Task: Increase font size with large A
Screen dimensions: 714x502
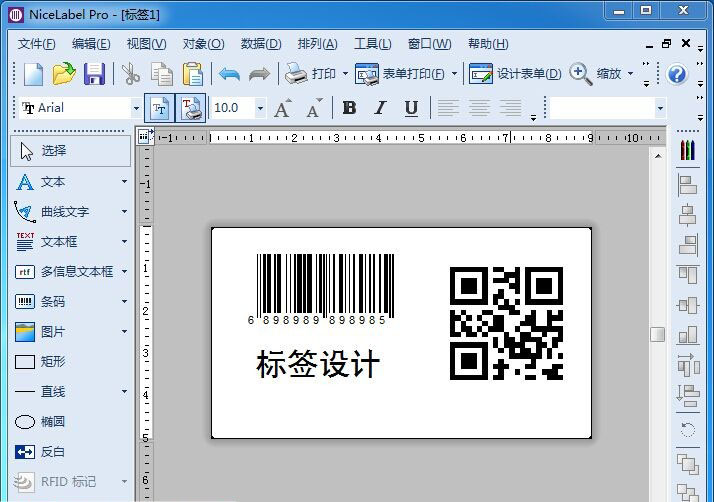Action: pos(282,108)
